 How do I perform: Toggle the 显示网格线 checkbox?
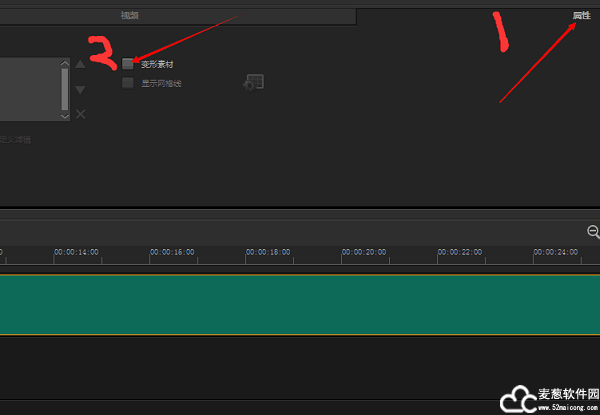pos(128,83)
